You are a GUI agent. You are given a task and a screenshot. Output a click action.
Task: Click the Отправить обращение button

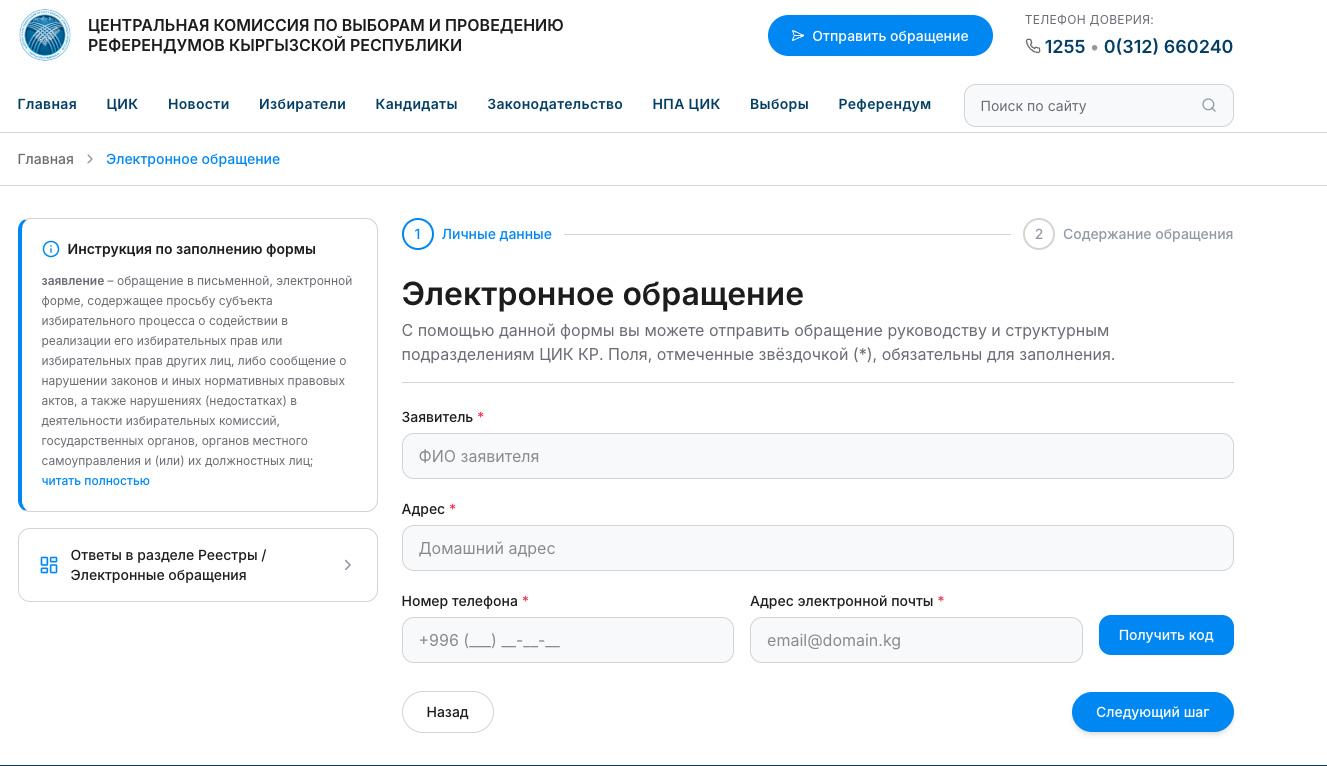(x=880, y=36)
